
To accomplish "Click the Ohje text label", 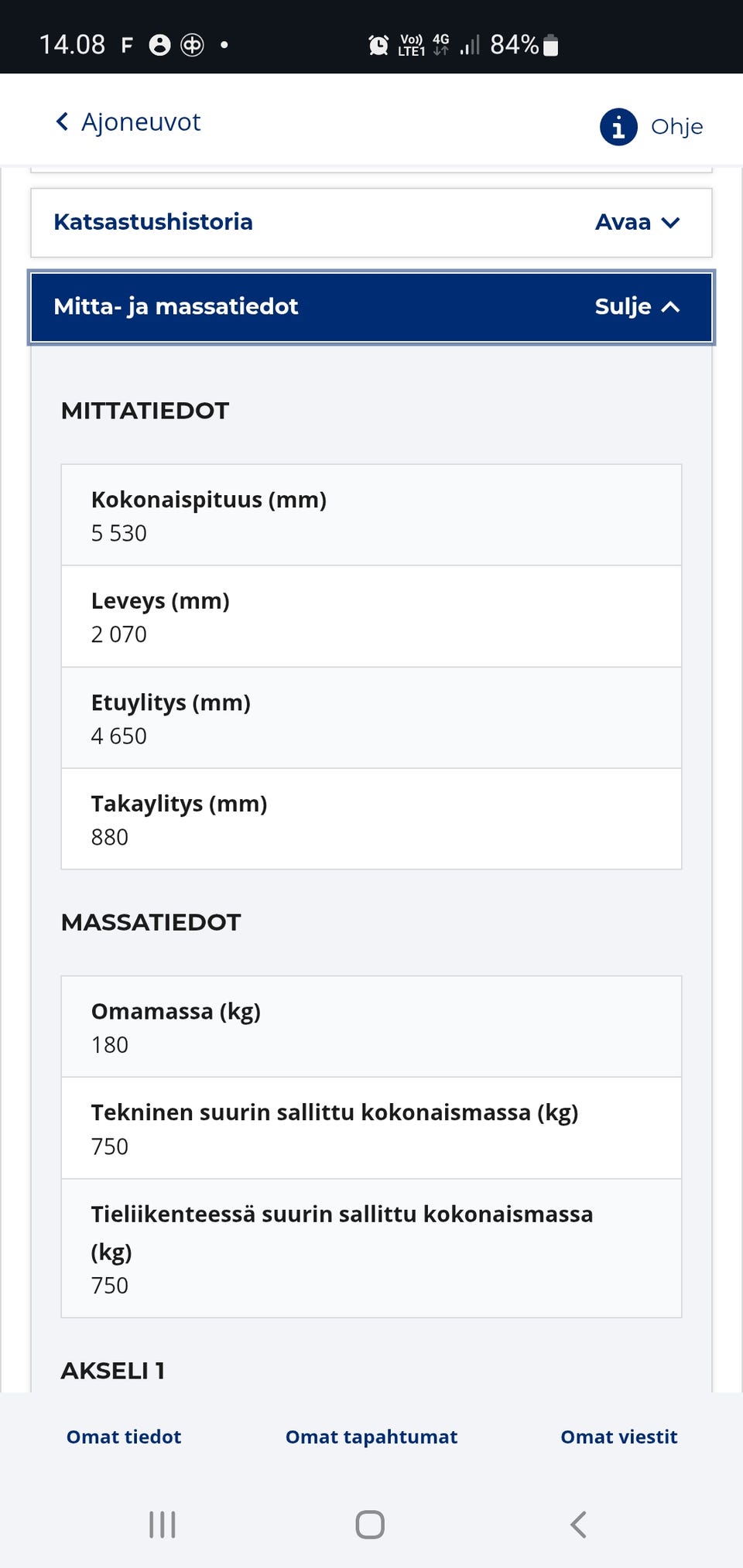I will 676,126.
